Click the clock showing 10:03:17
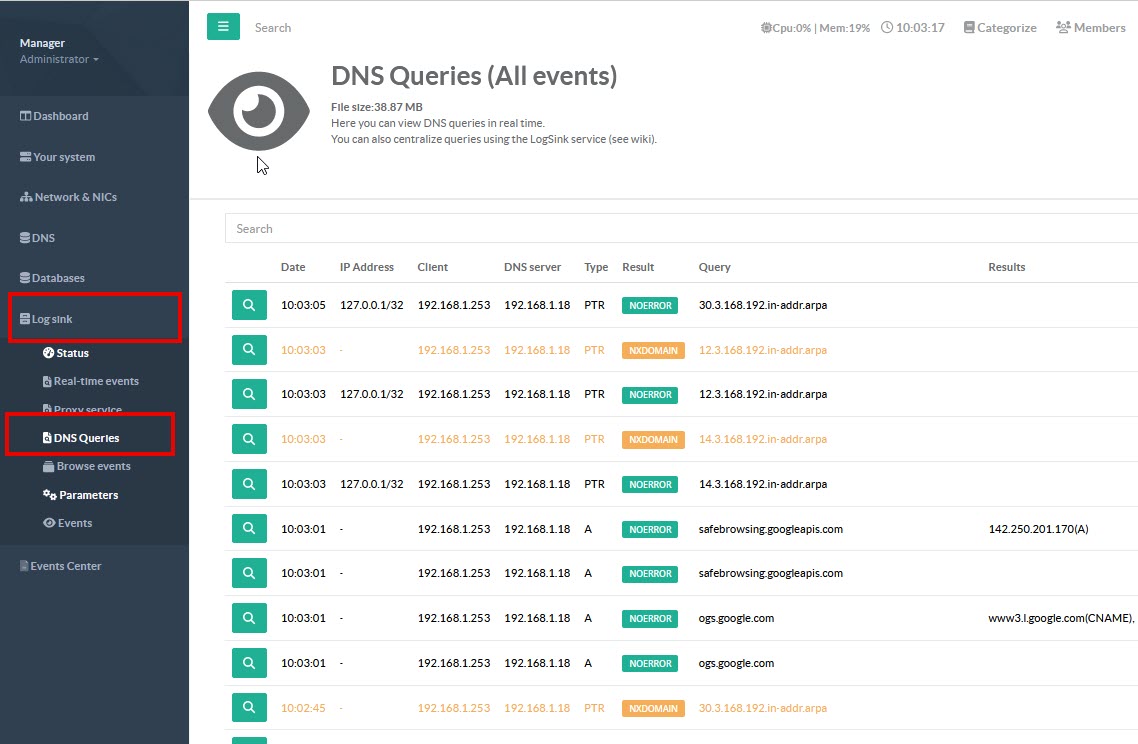This screenshot has width=1138, height=744. (912, 28)
